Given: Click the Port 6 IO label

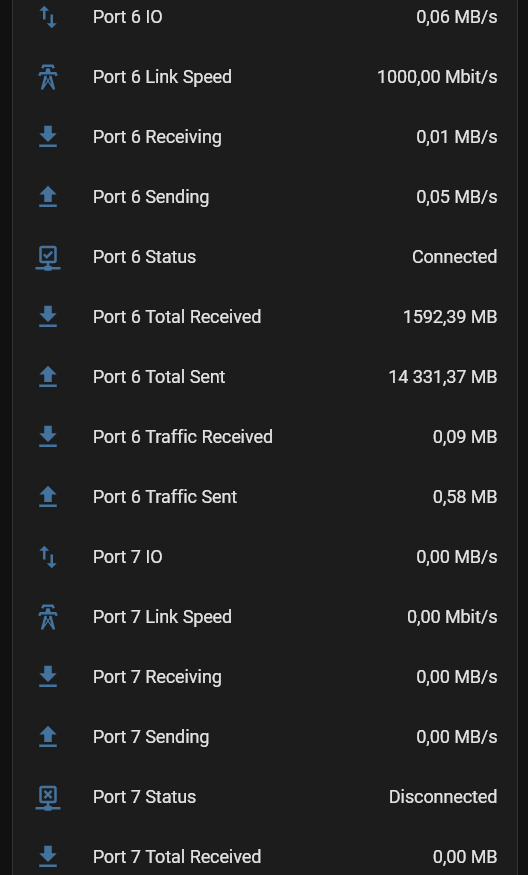Looking at the screenshot, I should coord(127,17).
